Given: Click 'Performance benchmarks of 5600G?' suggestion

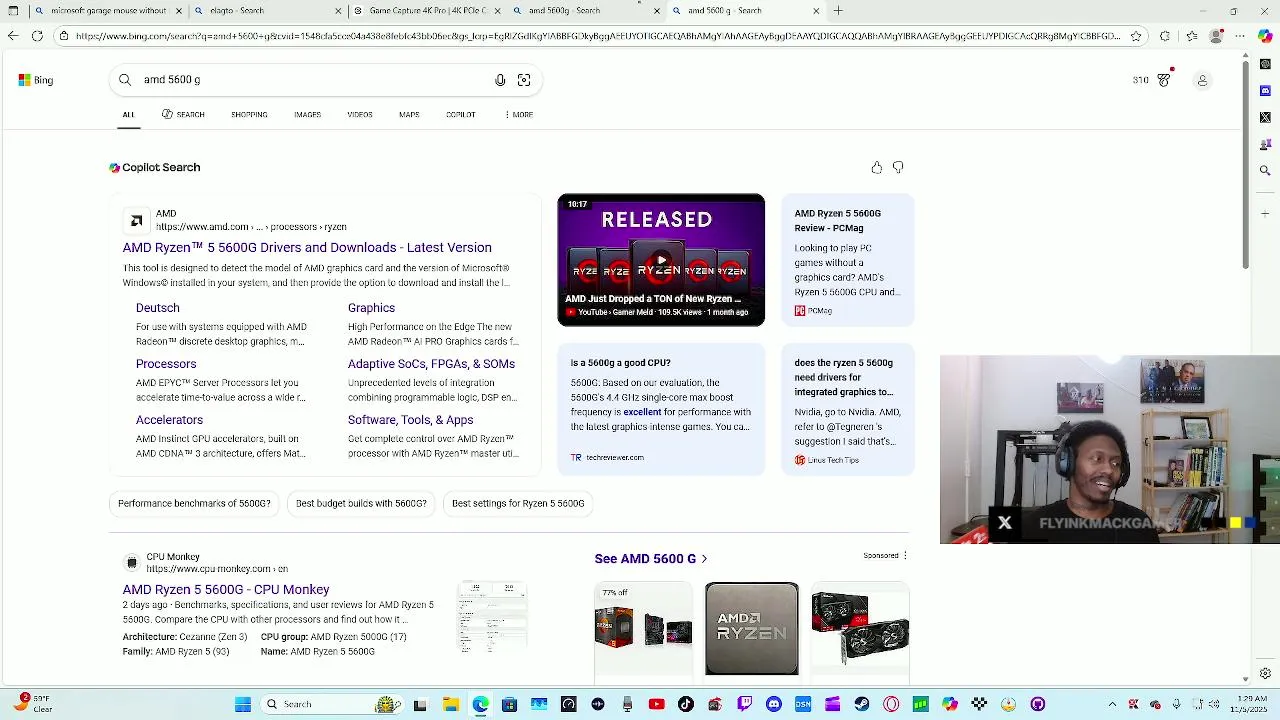Looking at the screenshot, I should tap(194, 504).
